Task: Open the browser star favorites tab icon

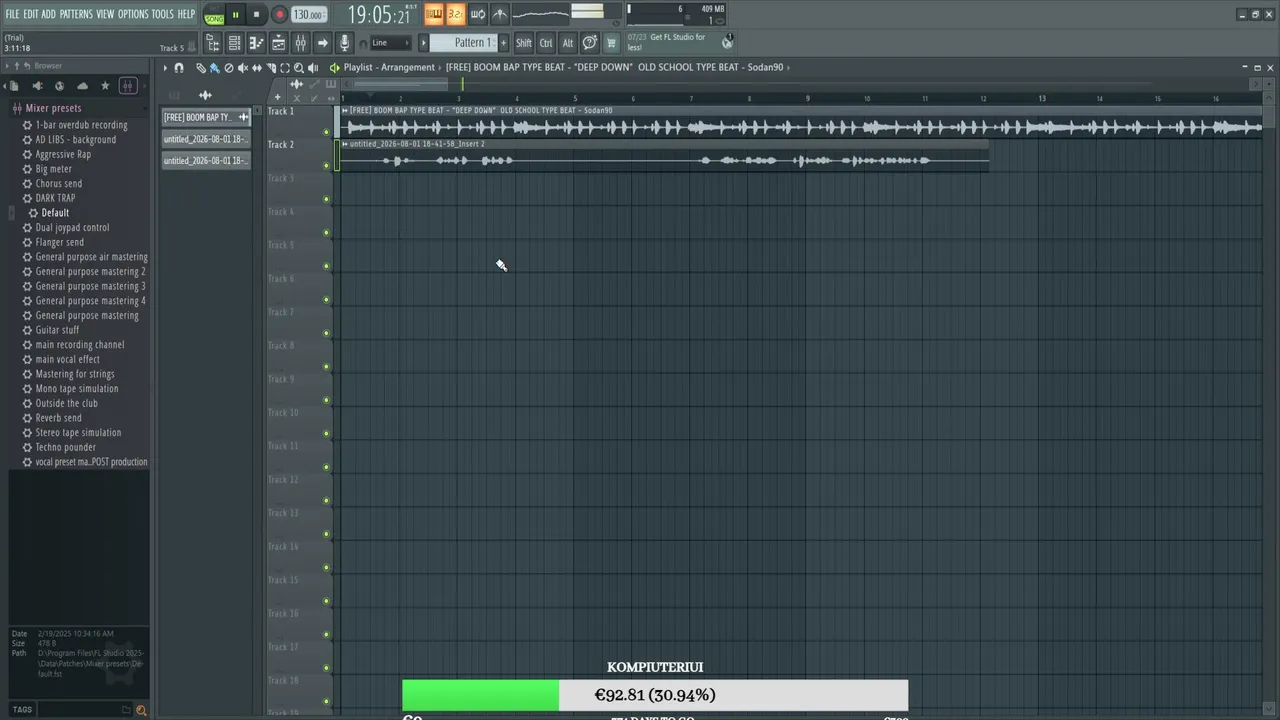Action: click(105, 86)
